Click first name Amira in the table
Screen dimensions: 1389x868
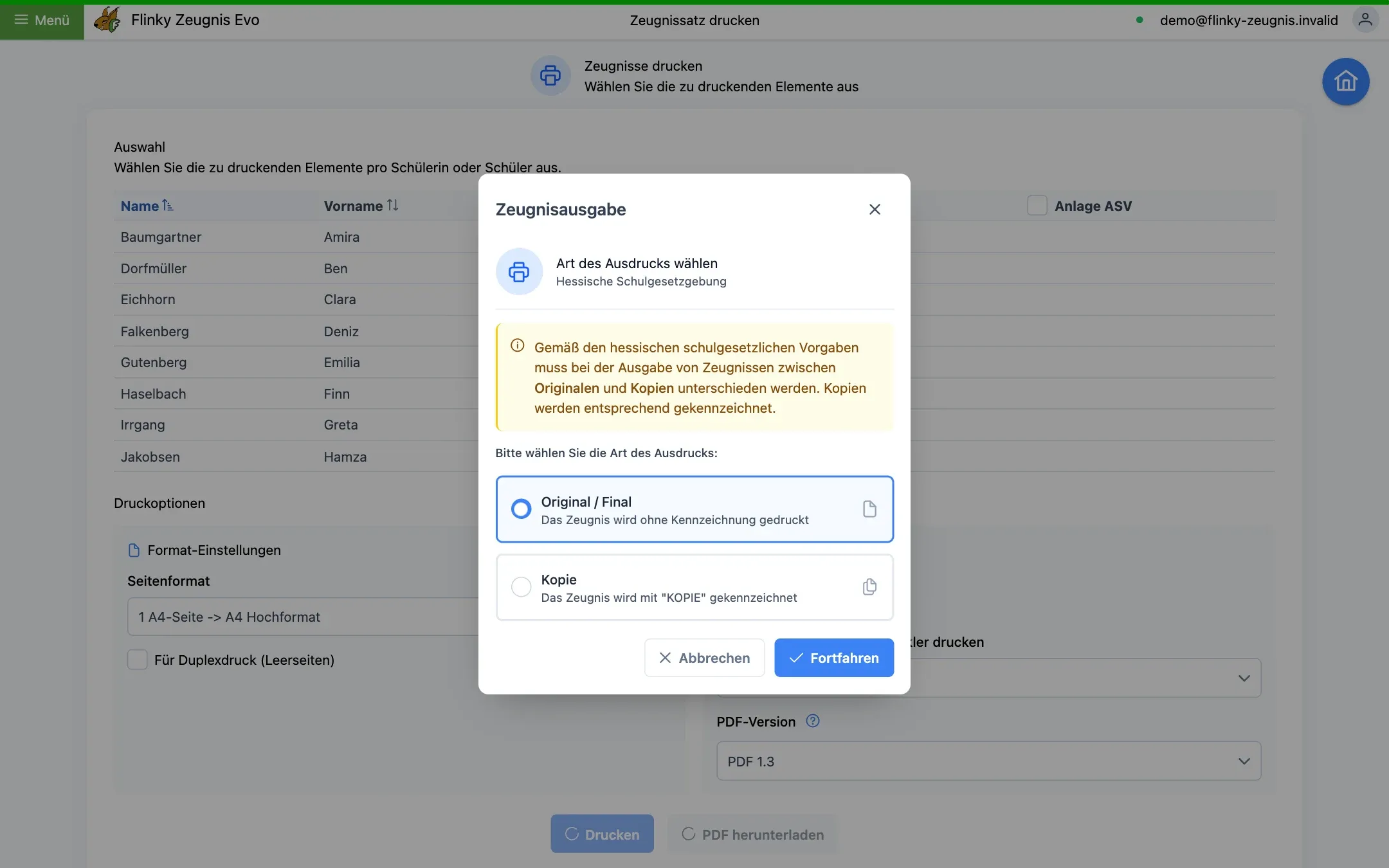click(341, 237)
